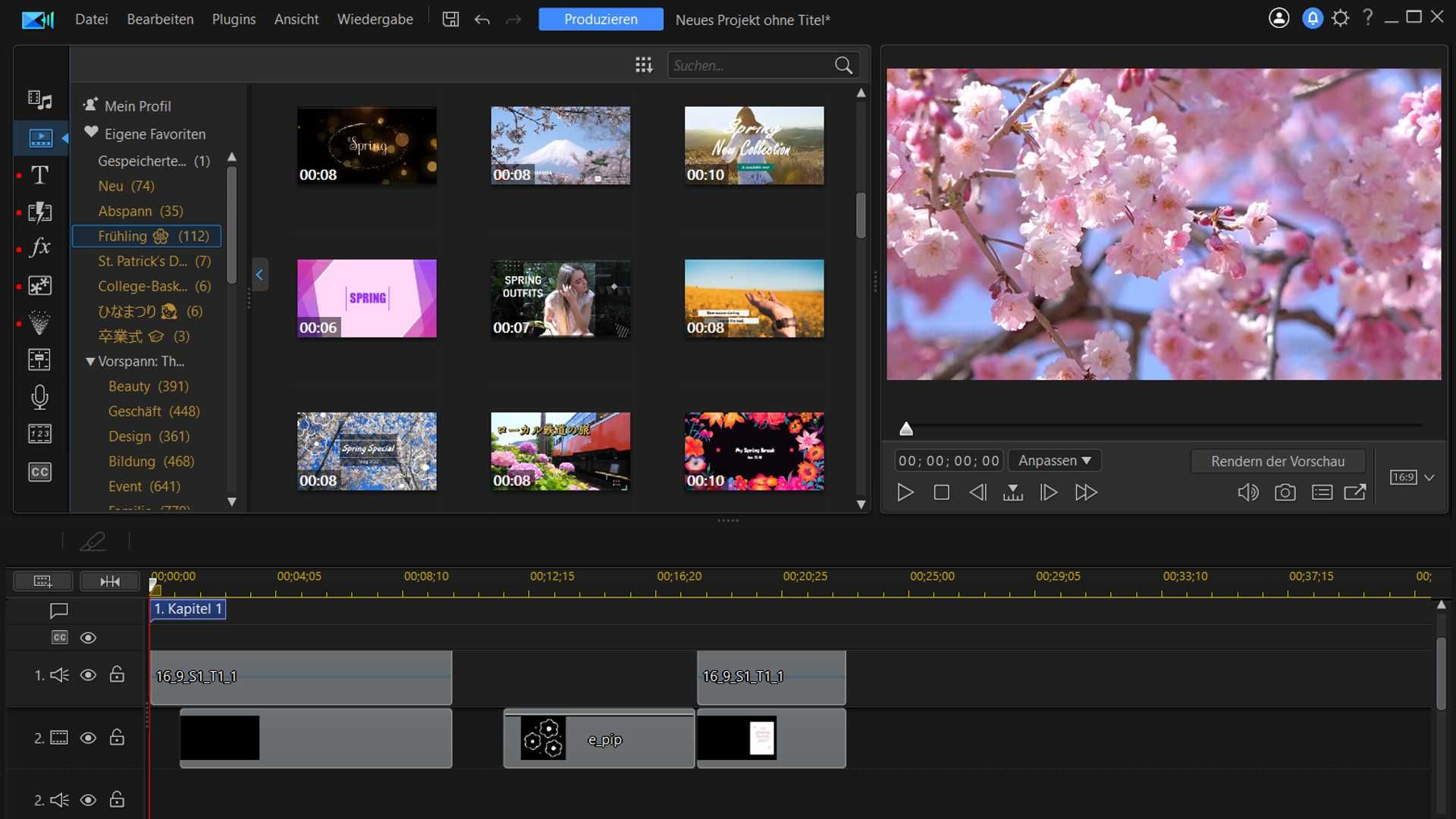This screenshot has width=1456, height=819.
Task: Take a snapshot with camera icon
Action: pos(1285,493)
